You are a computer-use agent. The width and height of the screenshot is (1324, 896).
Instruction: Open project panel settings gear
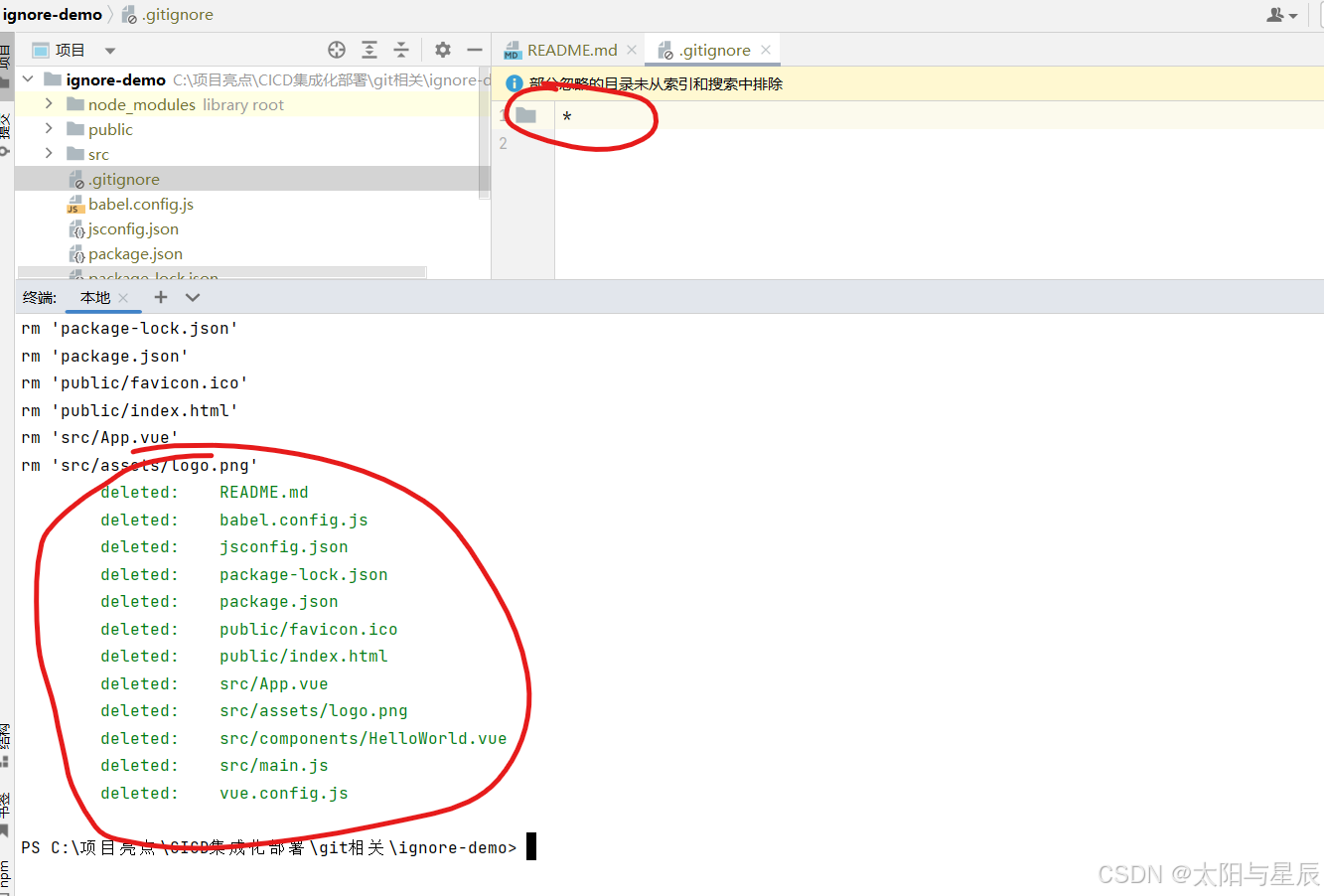point(443,50)
